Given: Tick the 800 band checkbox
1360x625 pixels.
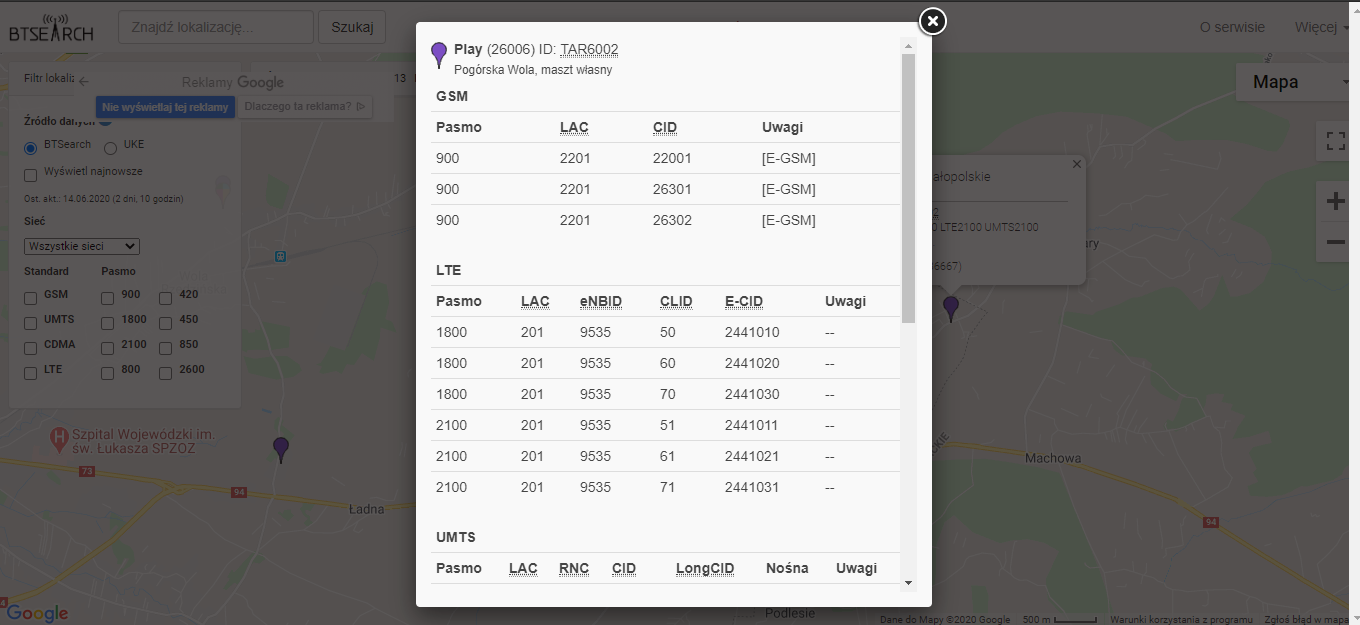Looking at the screenshot, I should click(x=108, y=373).
